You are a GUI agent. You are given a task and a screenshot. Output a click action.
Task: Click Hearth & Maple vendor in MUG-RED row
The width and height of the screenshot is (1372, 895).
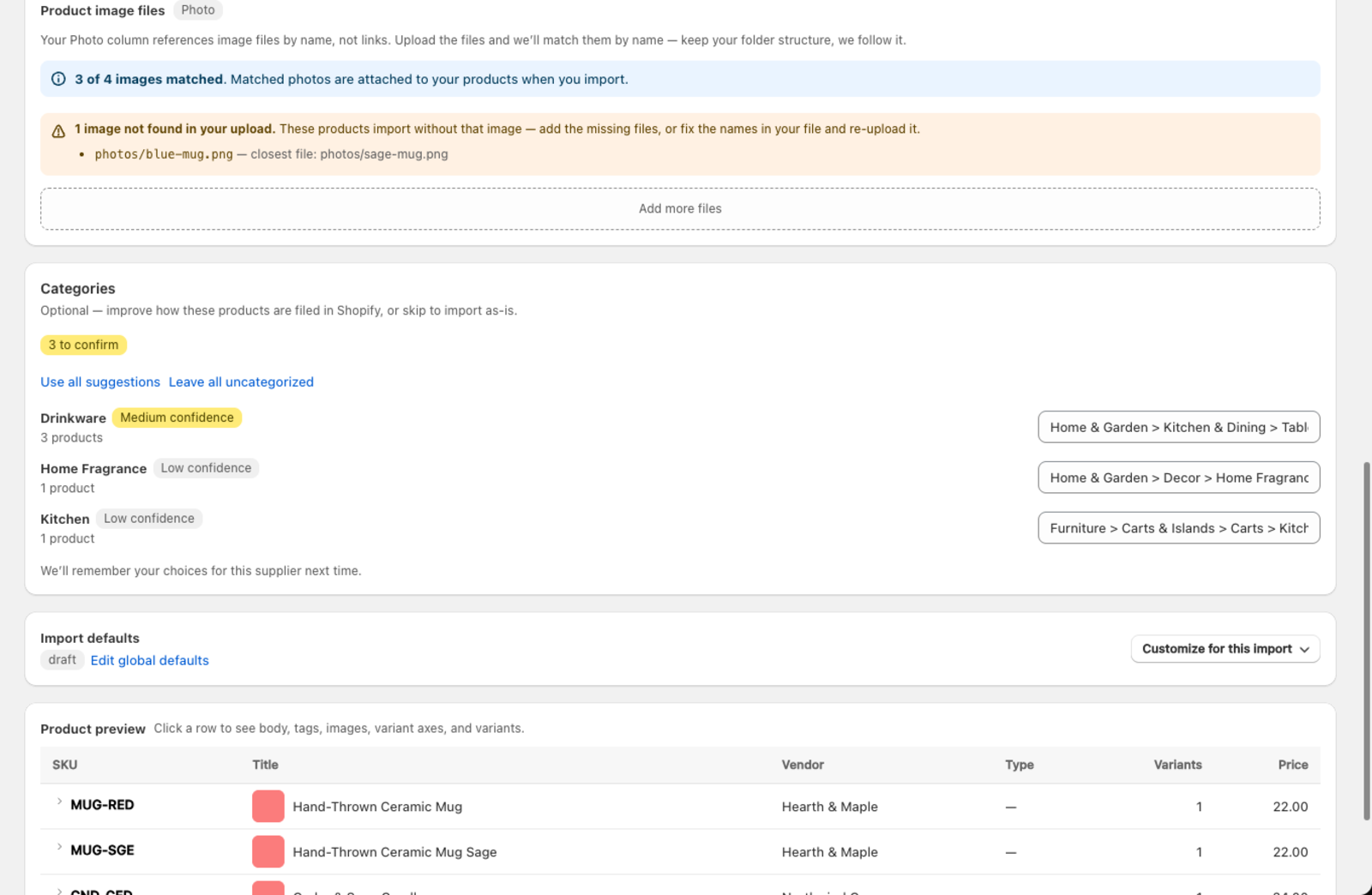coord(830,807)
